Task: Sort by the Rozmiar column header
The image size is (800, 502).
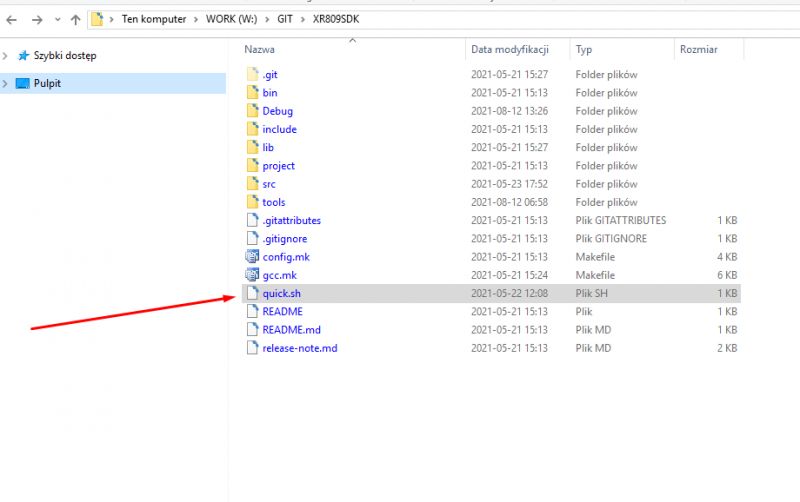Action: coord(698,49)
